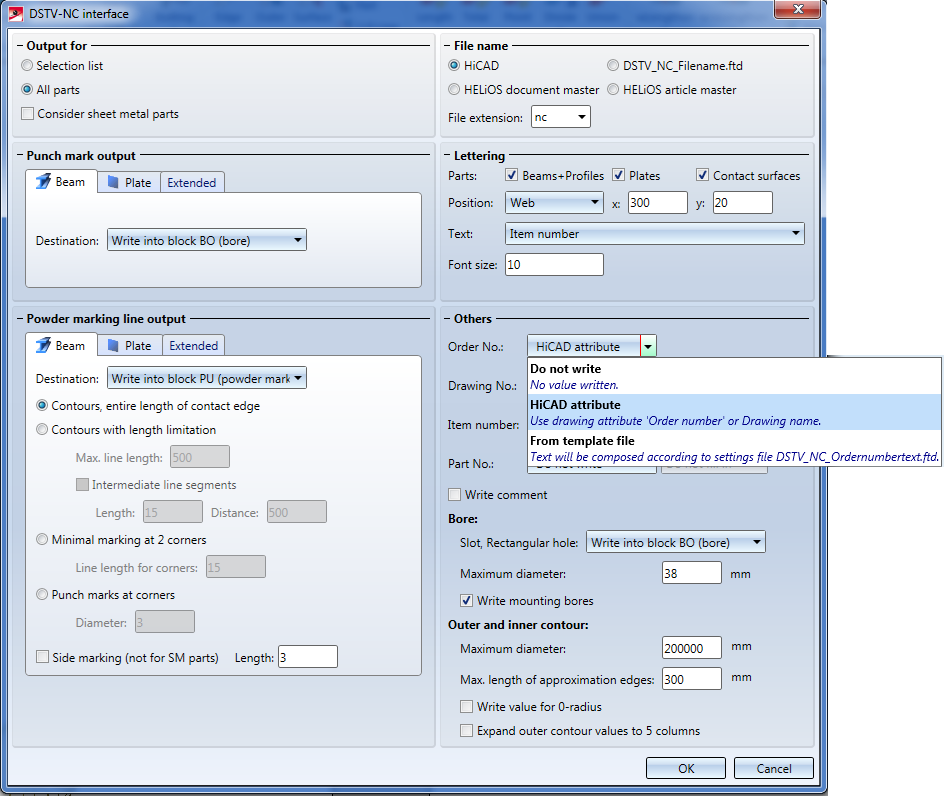Screen dimensions: 944x796
Task: Select Contours, entire length of contact edge
Action: point(42,405)
